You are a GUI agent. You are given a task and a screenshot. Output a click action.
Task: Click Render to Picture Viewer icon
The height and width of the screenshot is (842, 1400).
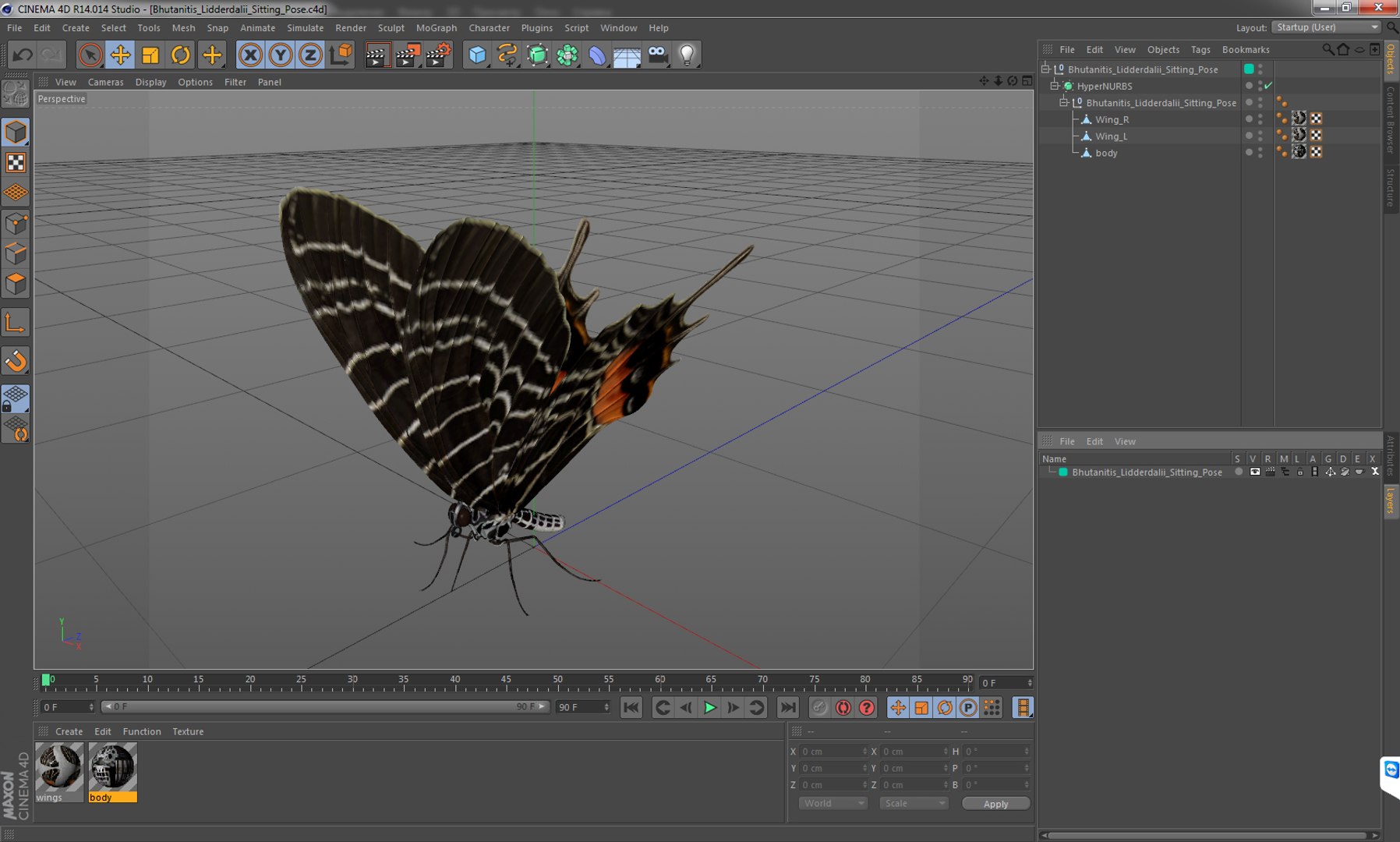pos(407,55)
